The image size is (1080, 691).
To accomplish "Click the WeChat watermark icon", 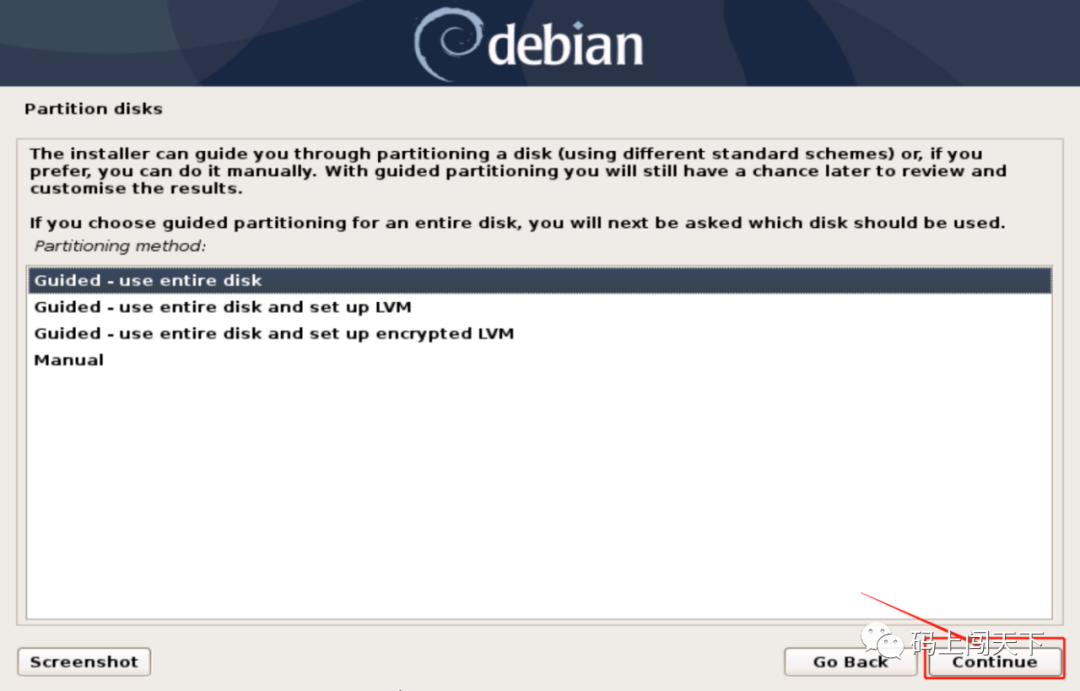I will [882, 640].
